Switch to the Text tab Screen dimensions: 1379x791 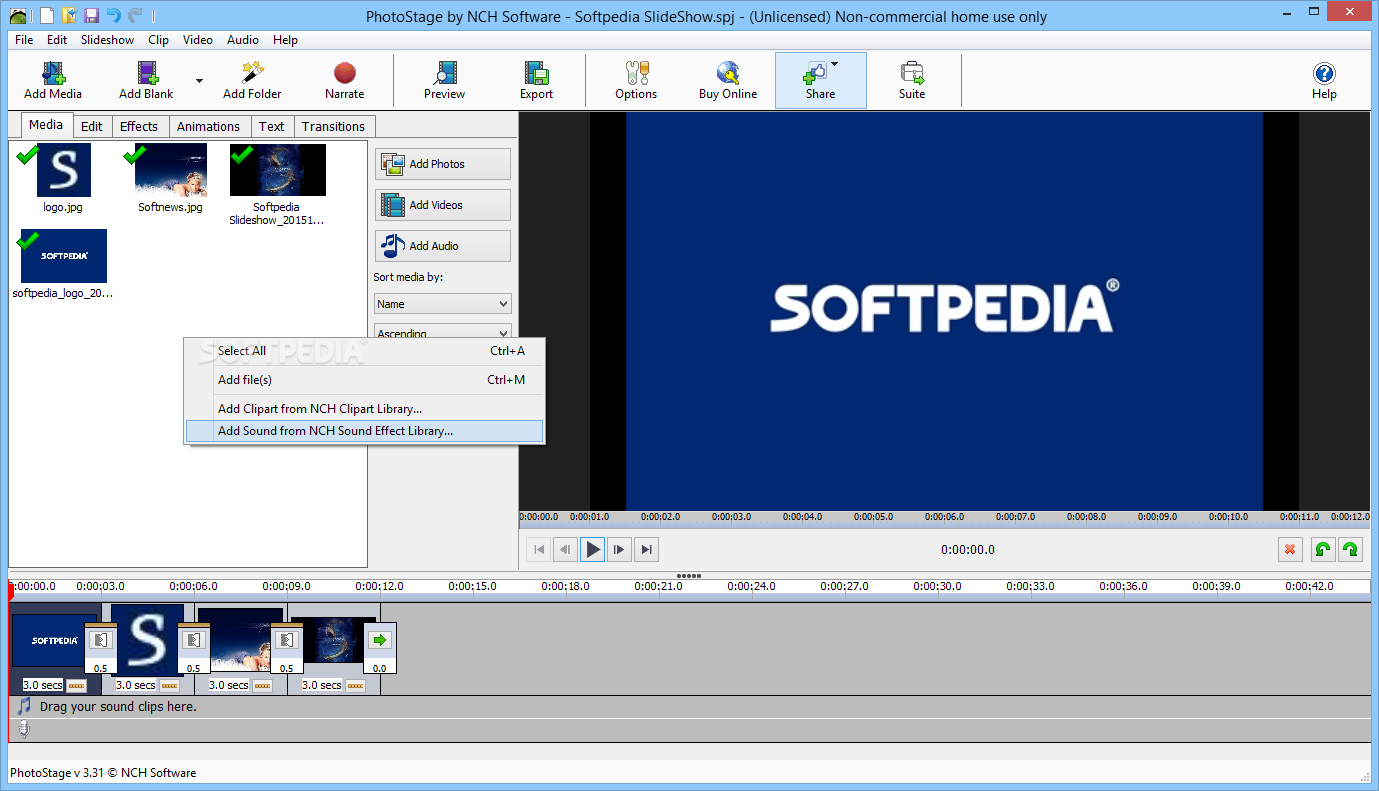click(x=271, y=126)
